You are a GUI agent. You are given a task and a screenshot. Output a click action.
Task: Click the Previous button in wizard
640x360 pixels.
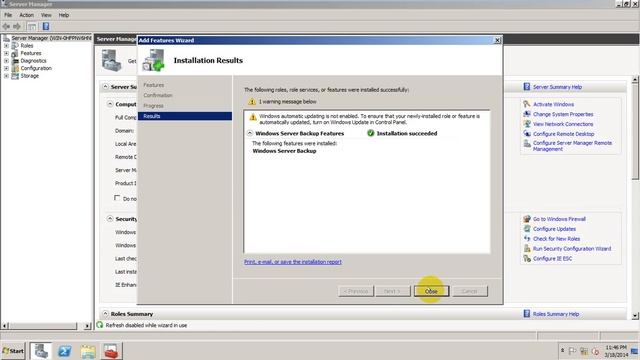click(x=356, y=291)
